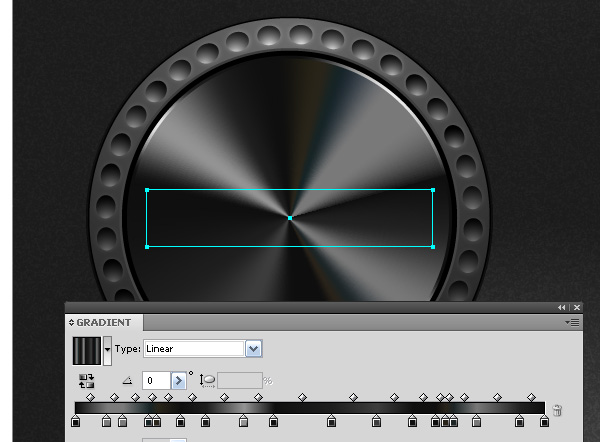
Task: Cycle panel view via Gradient tab arrows
Action: (x=71, y=323)
